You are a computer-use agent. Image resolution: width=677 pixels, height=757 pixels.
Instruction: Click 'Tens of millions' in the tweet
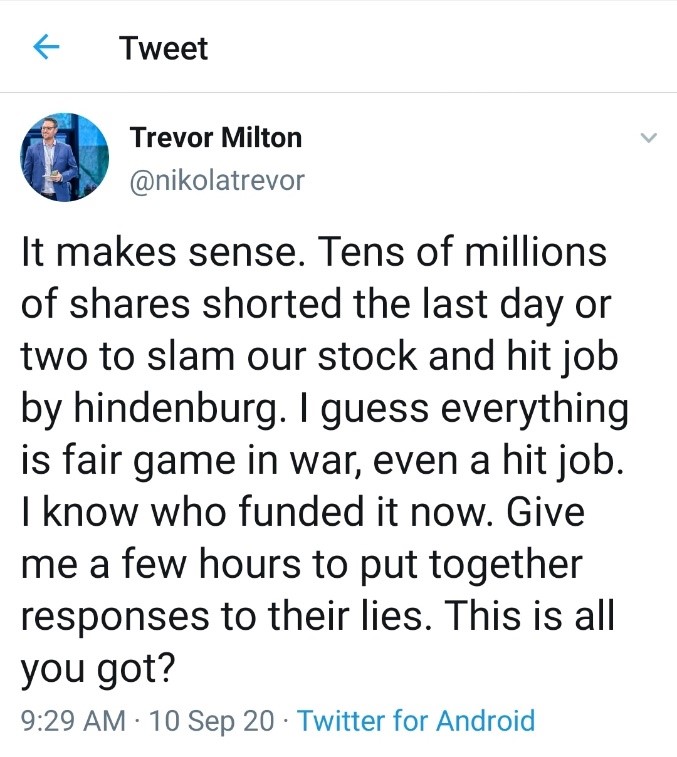[462, 252]
